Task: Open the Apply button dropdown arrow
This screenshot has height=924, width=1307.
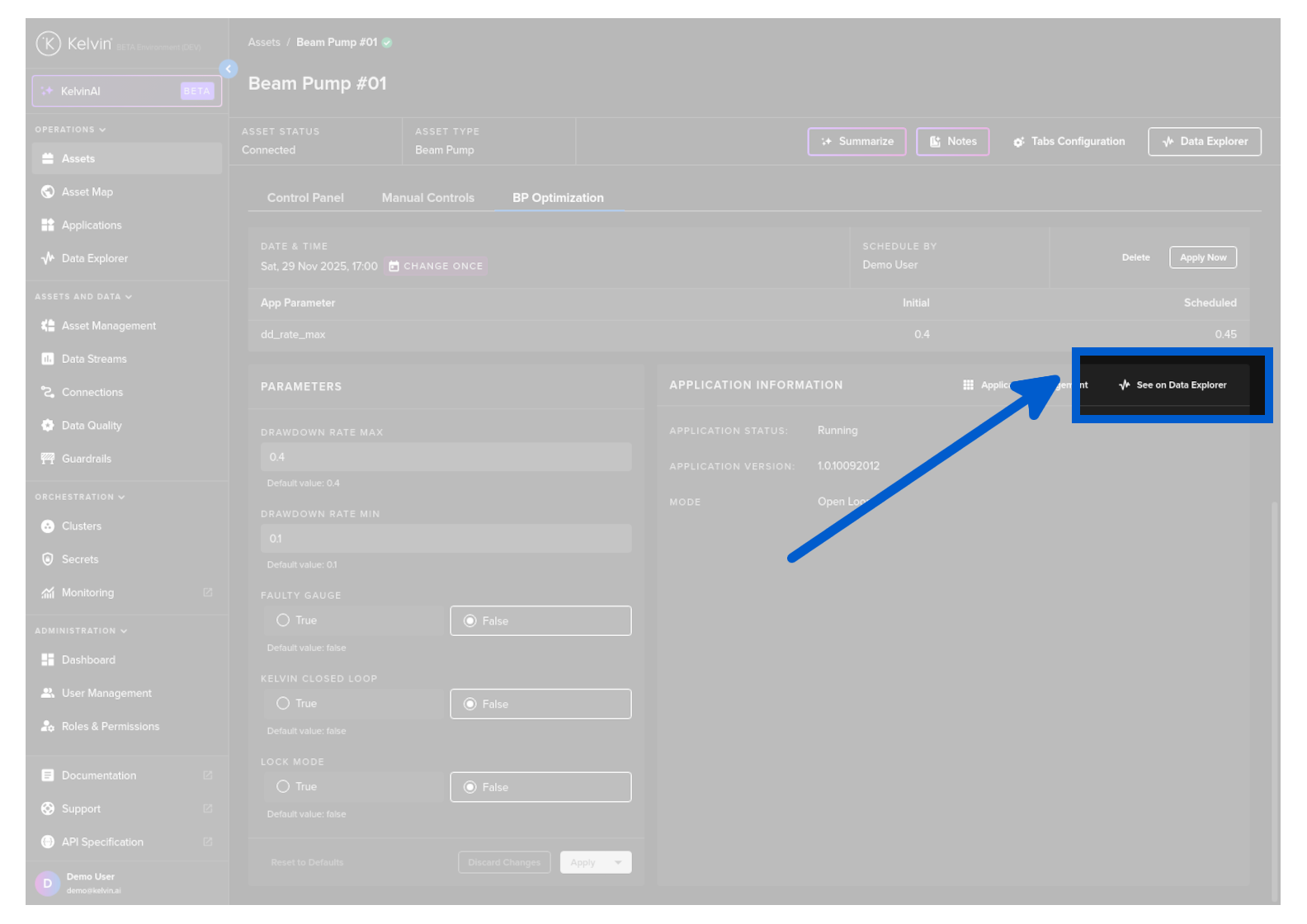Action: click(618, 862)
